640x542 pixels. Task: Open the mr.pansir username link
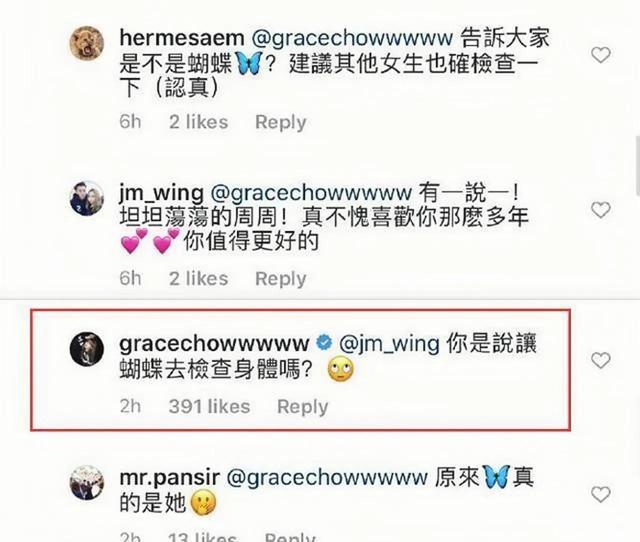[x=169, y=478]
